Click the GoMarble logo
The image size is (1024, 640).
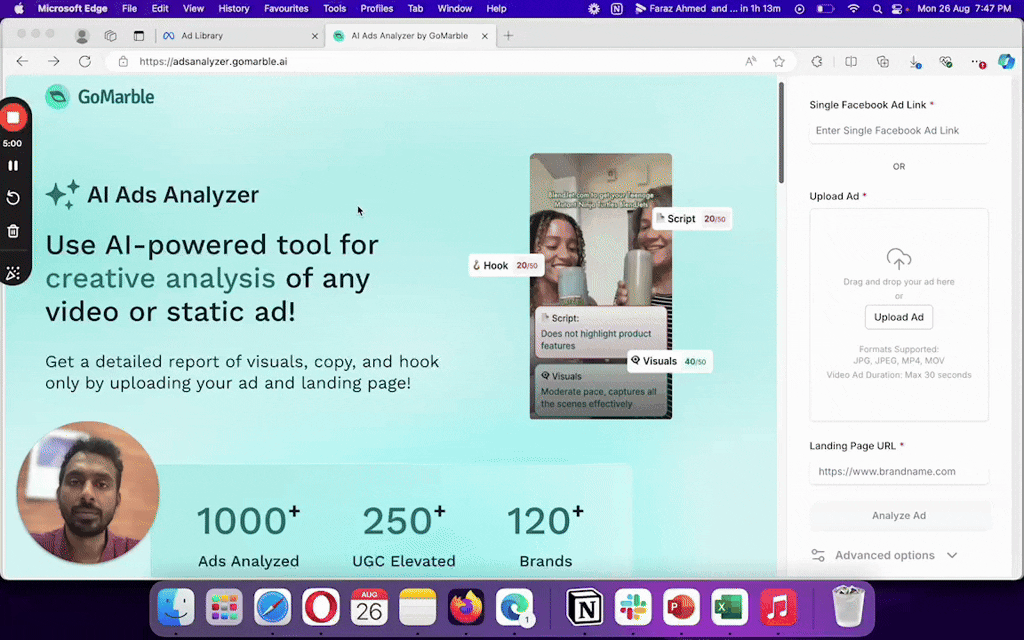pyautogui.click(x=100, y=97)
